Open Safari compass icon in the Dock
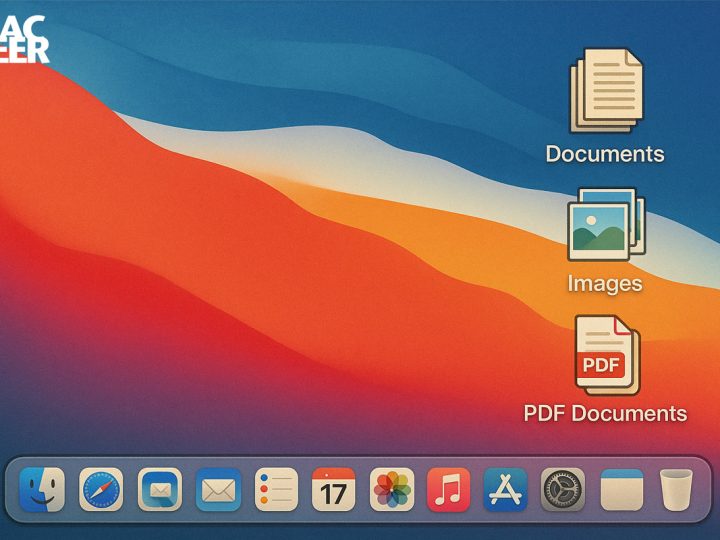 point(101,489)
